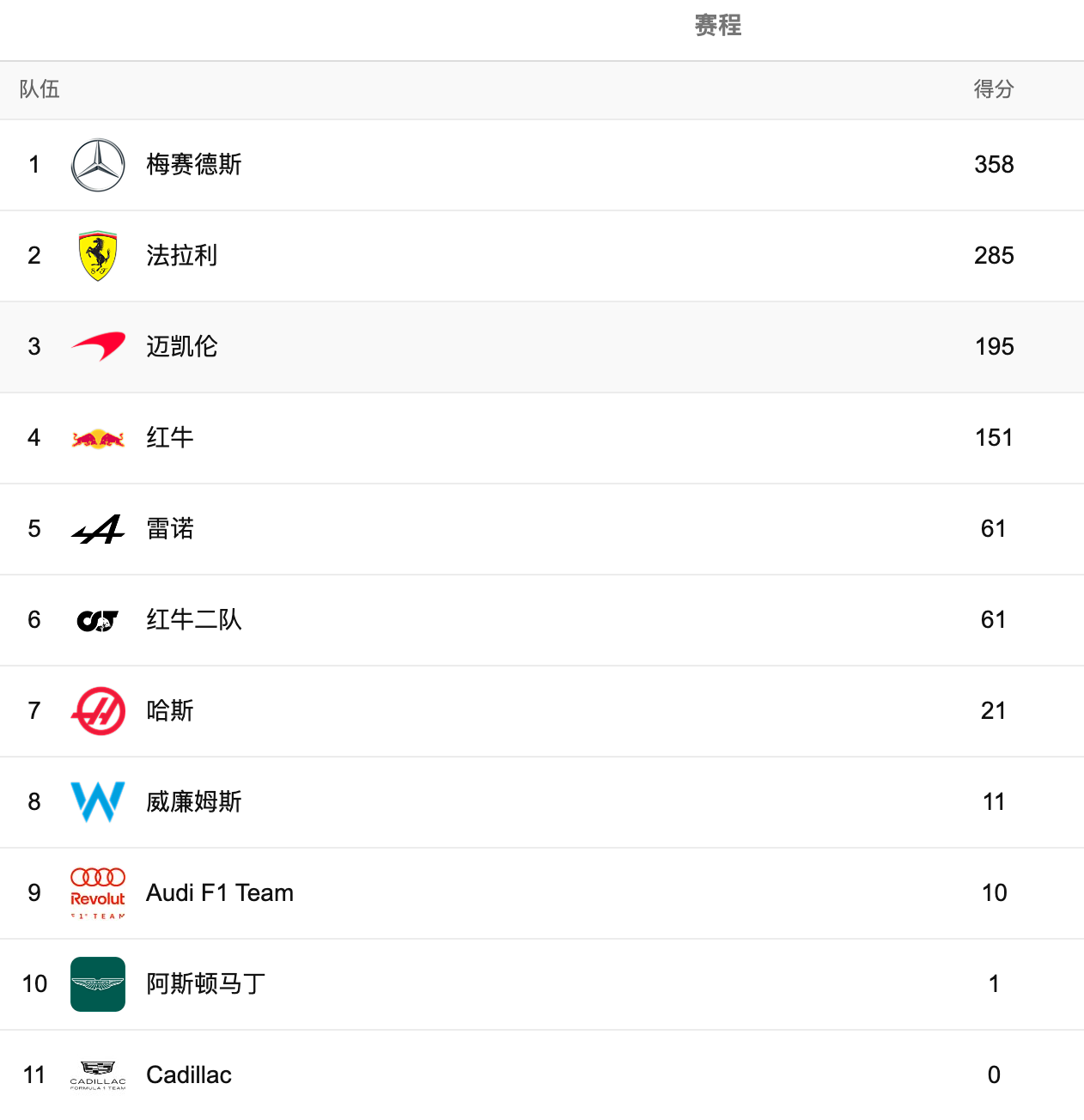
Task: Select the Cadillac team name
Action: (189, 1074)
